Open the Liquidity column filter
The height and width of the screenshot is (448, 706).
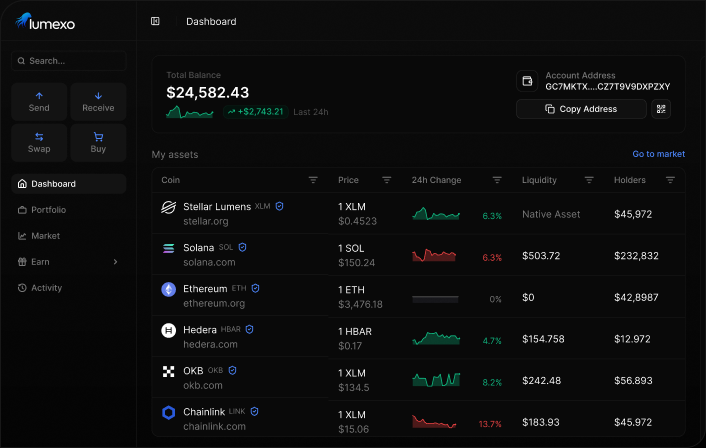(x=589, y=180)
